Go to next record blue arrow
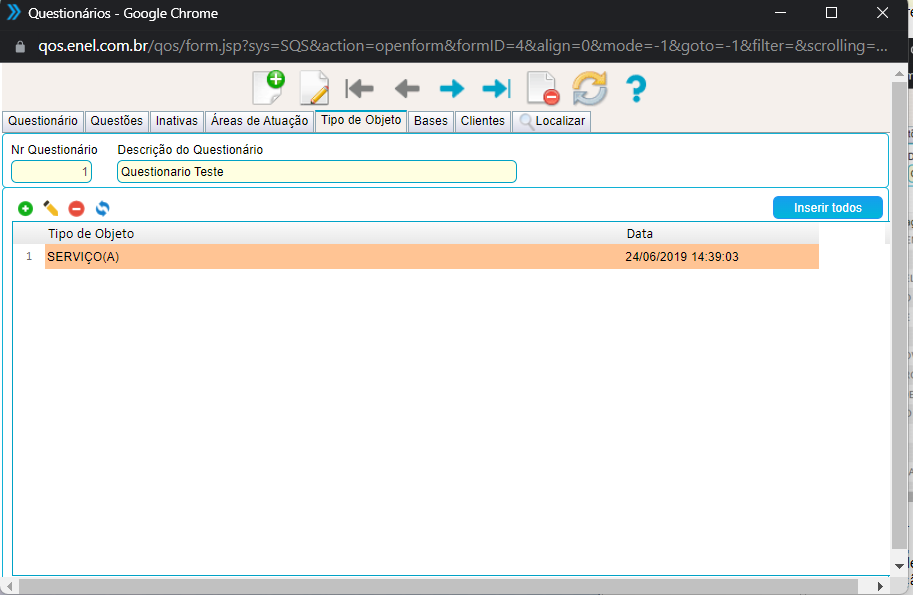The image size is (913, 595). click(452, 88)
